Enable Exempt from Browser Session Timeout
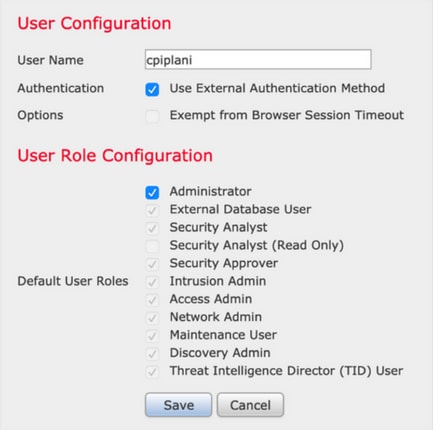This screenshot has height=430, width=433. [152, 116]
